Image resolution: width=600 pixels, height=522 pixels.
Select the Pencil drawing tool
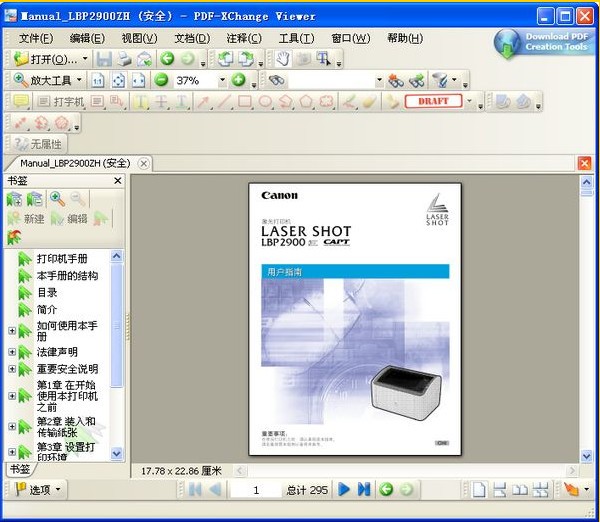349,101
